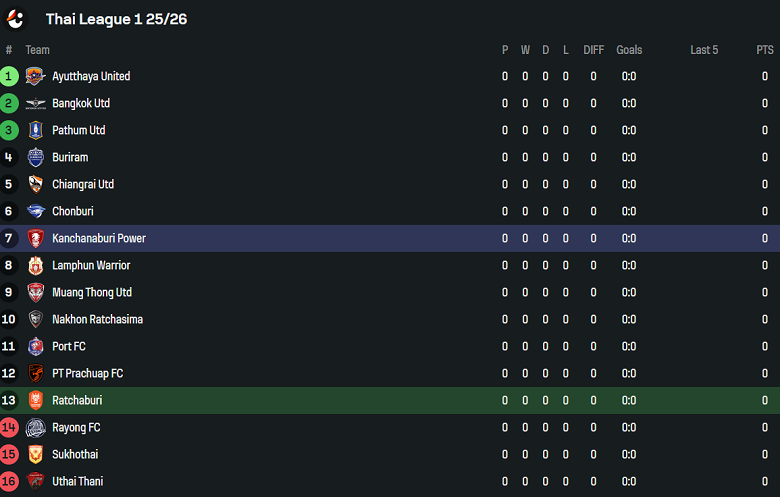Click the Ayutthaya United club crest
This screenshot has height=497, width=780.
click(x=36, y=76)
